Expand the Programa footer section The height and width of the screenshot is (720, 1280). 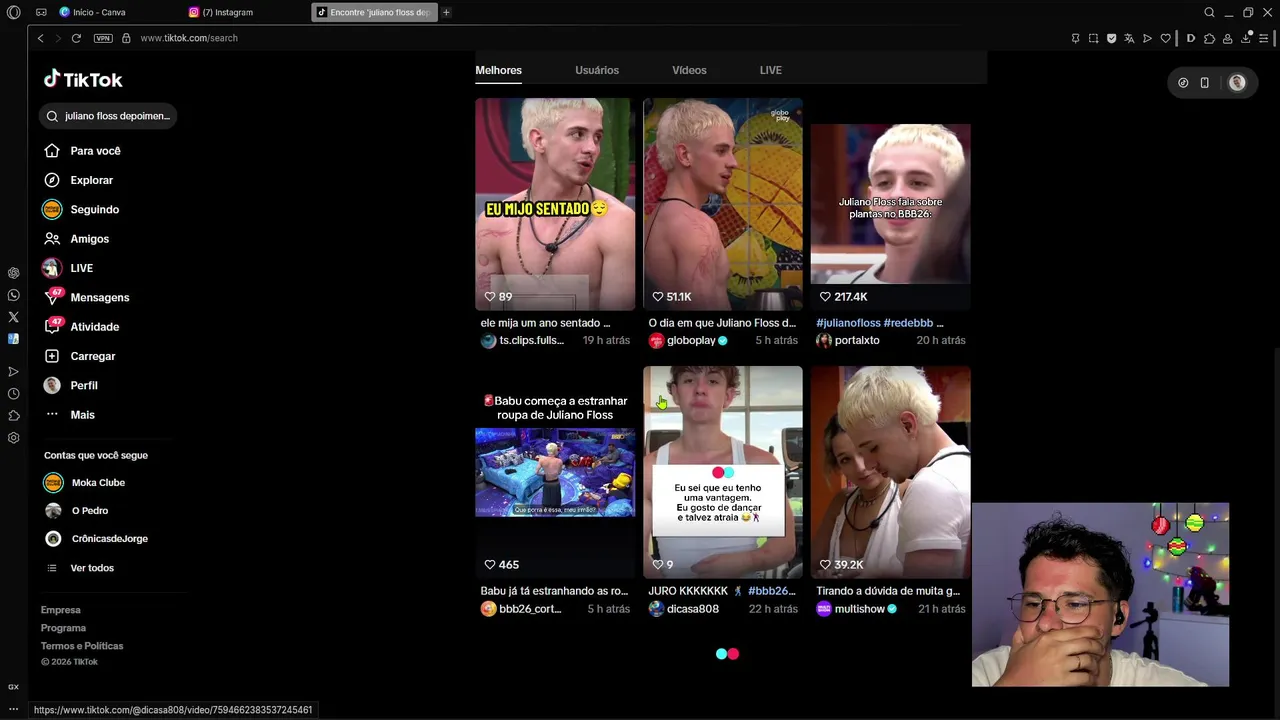pyautogui.click(x=63, y=628)
